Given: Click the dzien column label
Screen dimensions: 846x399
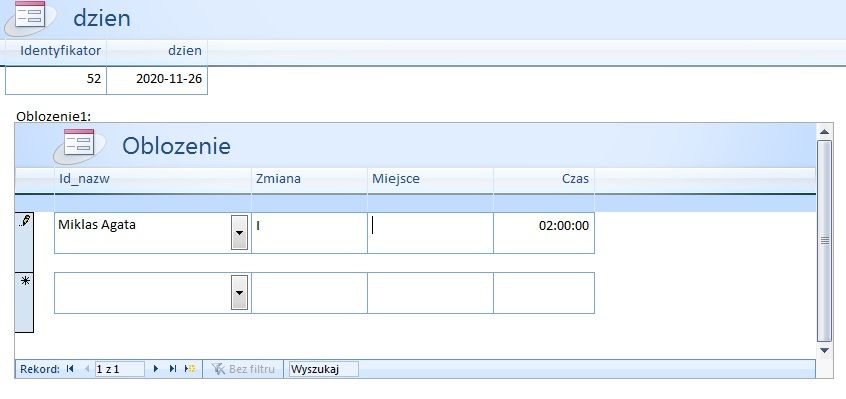Looking at the screenshot, I should (x=185, y=51).
